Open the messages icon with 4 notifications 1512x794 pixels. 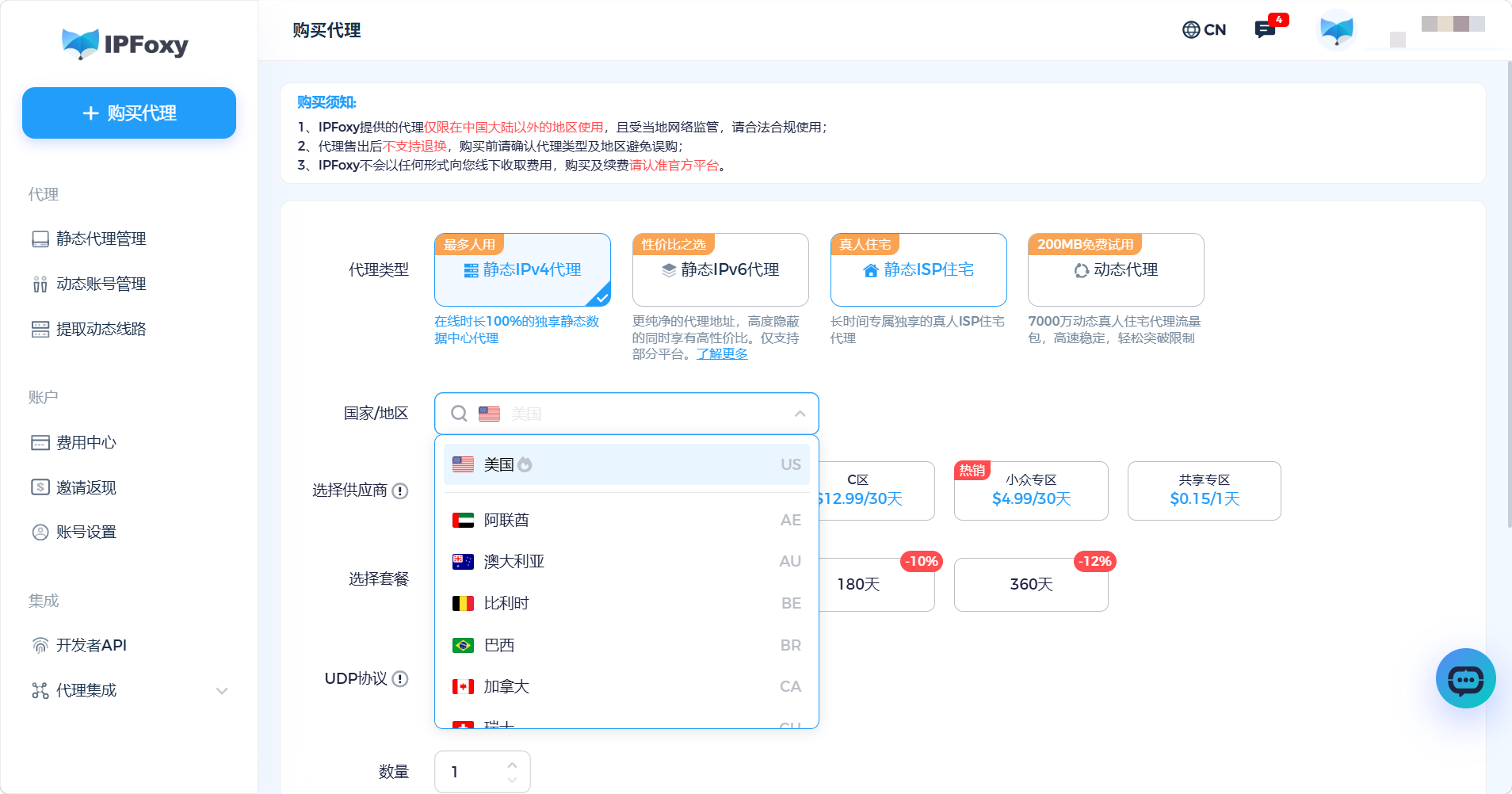(1266, 29)
